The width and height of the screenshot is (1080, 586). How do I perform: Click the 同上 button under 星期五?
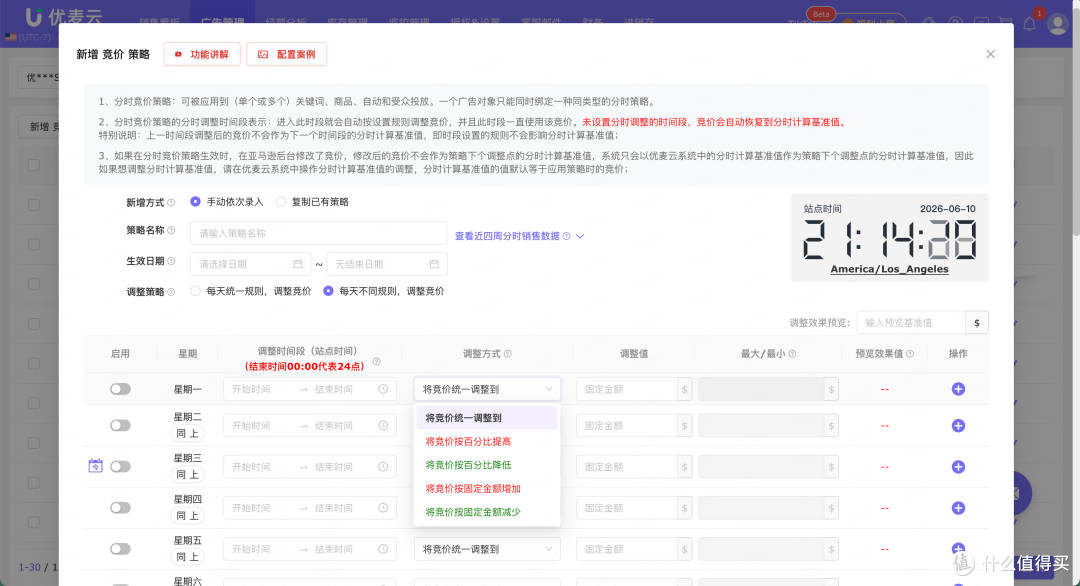pyautogui.click(x=187, y=557)
